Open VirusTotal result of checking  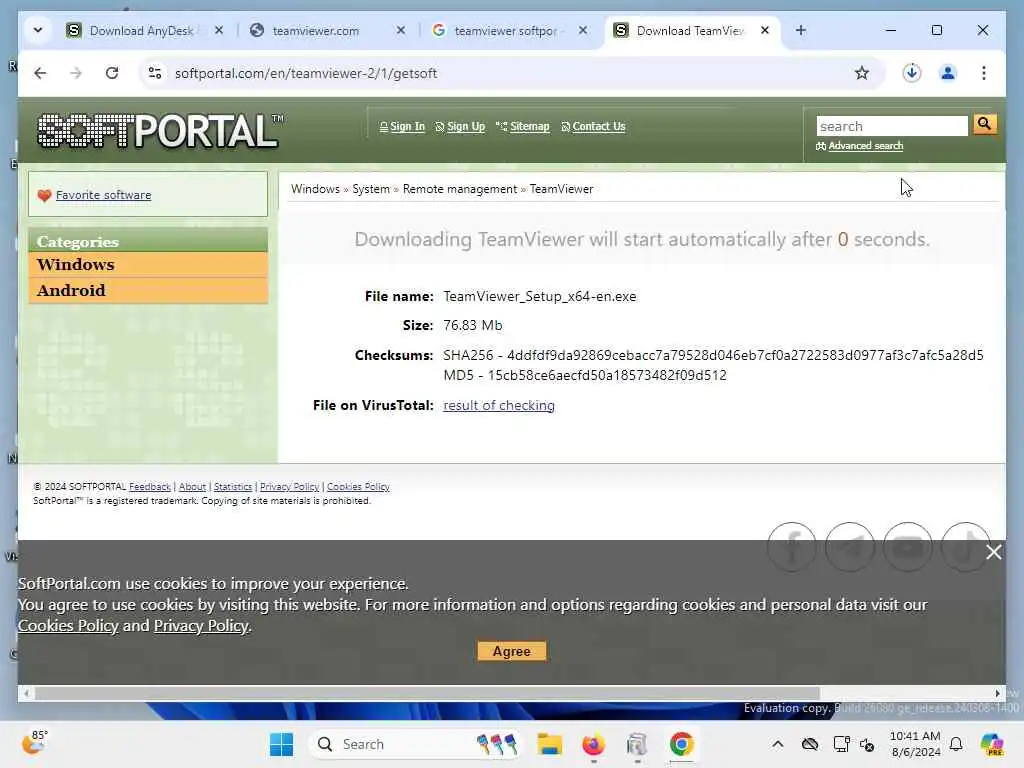click(x=498, y=405)
